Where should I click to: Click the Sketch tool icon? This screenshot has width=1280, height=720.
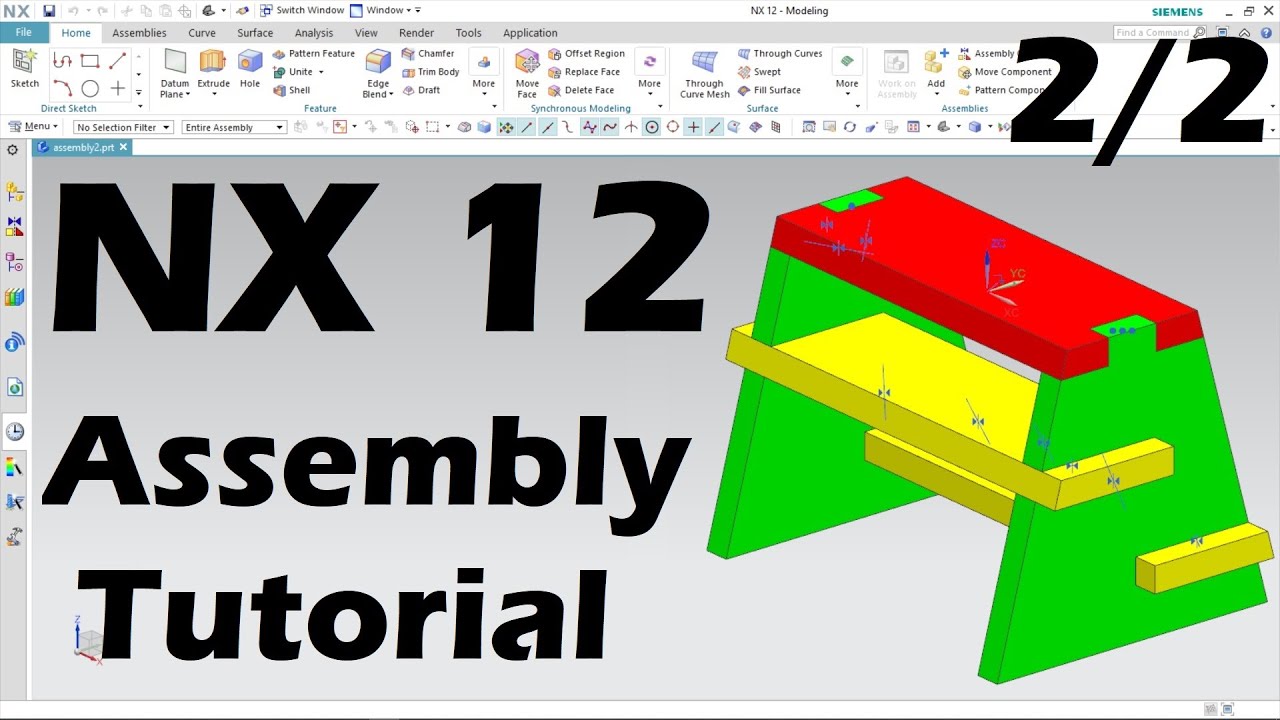point(25,62)
